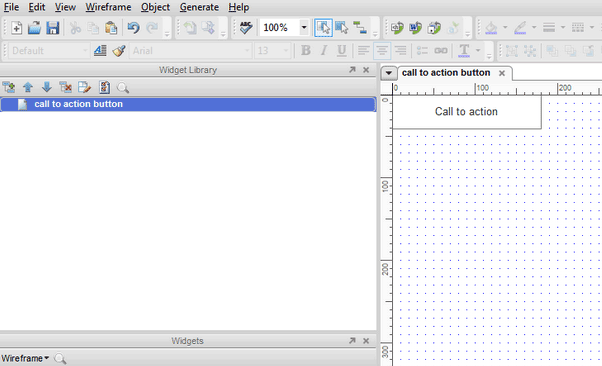602x366 pixels.
Task: Activate the Connector mode icon
Action: point(360,28)
